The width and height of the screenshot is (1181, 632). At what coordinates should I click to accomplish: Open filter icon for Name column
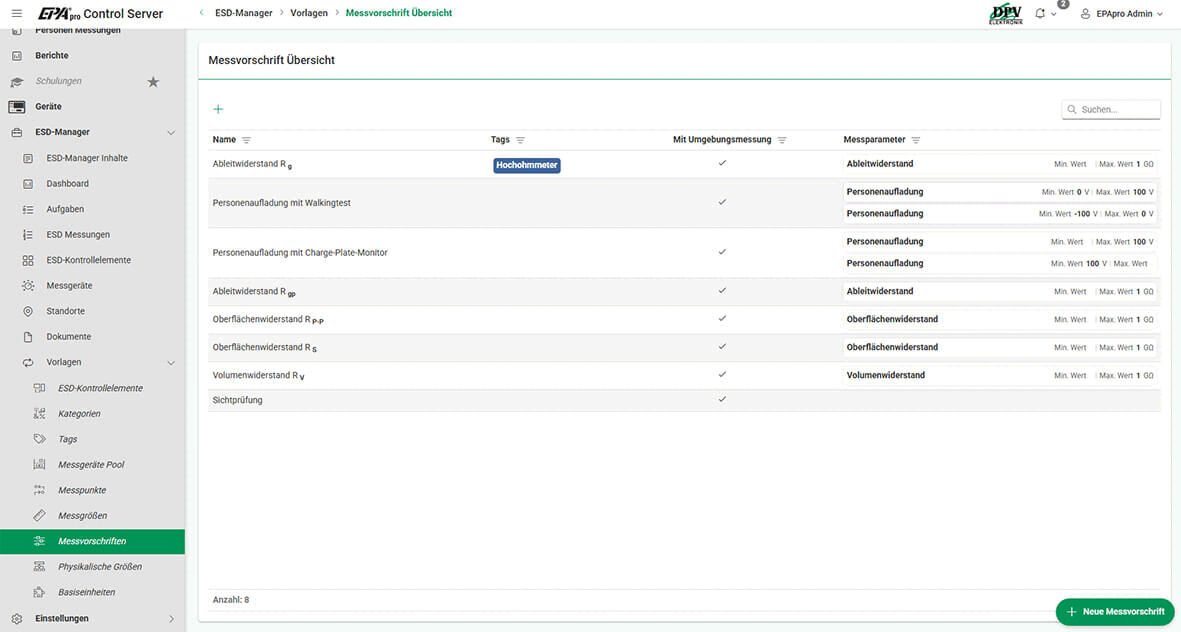(x=246, y=140)
